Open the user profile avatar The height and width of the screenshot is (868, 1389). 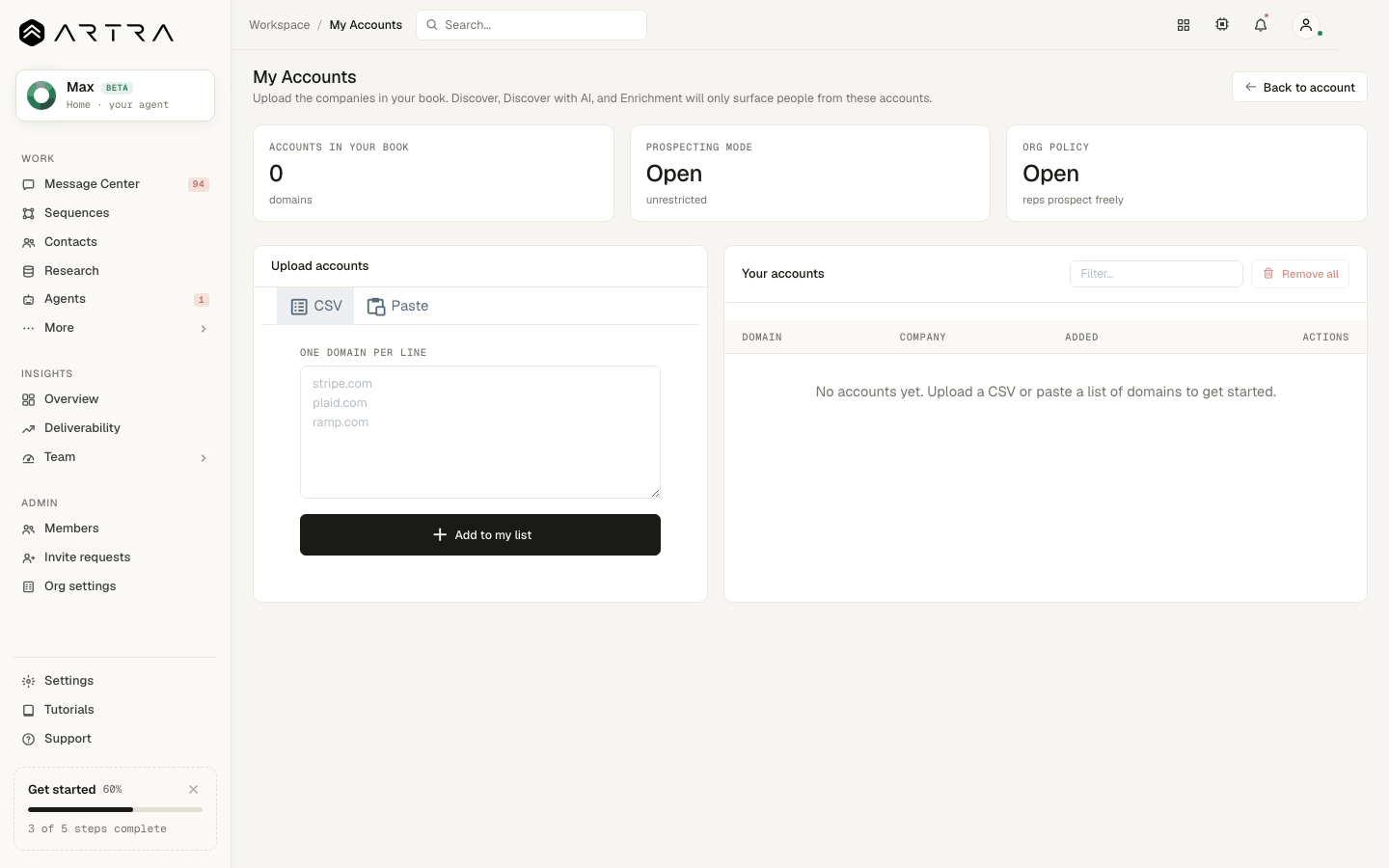click(1306, 25)
